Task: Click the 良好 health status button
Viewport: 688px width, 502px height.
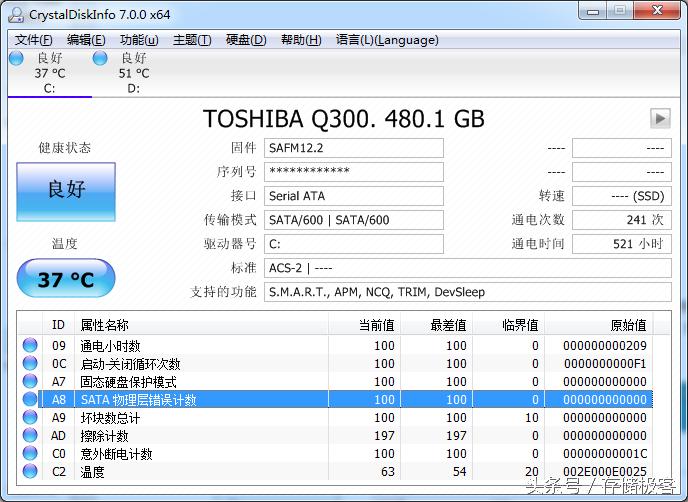Action: [66, 192]
